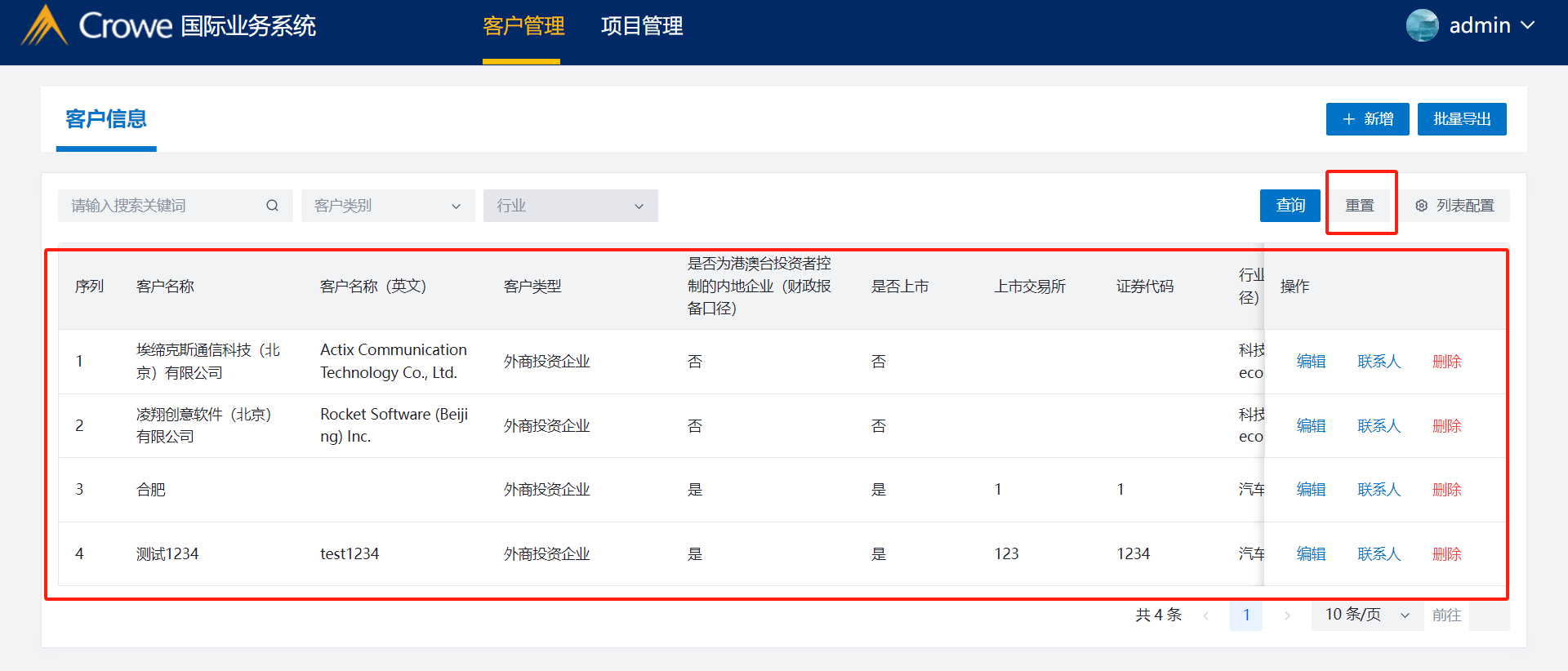Viewport: 1568px width, 671px height.
Task: Click the admin avatar image
Action: point(1423,25)
